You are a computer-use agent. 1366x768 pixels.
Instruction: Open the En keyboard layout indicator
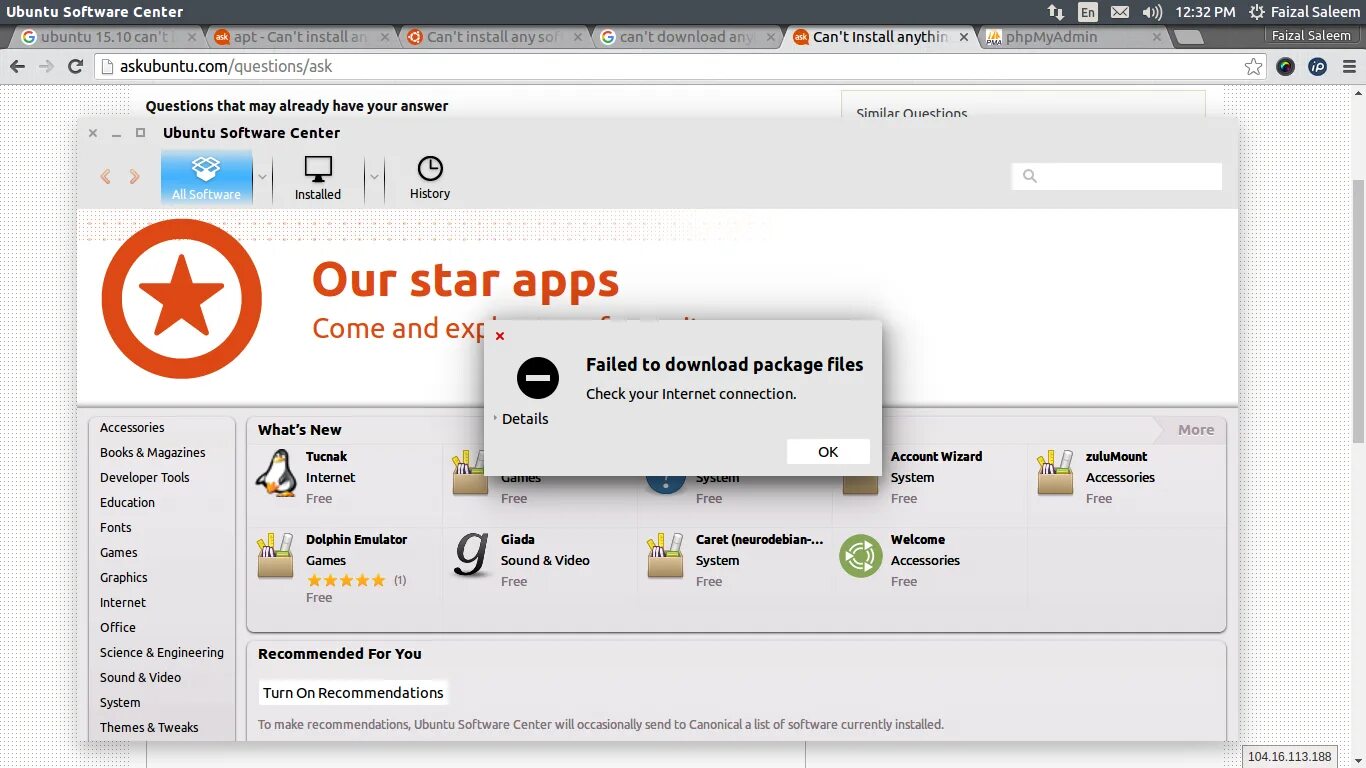tap(1088, 12)
